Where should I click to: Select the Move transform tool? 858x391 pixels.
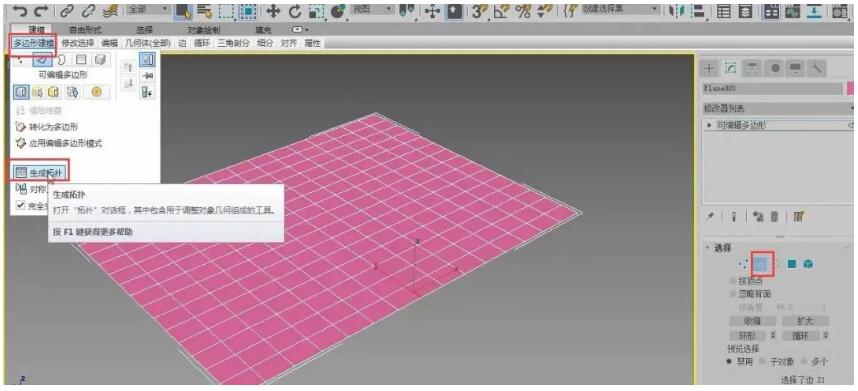pos(273,11)
